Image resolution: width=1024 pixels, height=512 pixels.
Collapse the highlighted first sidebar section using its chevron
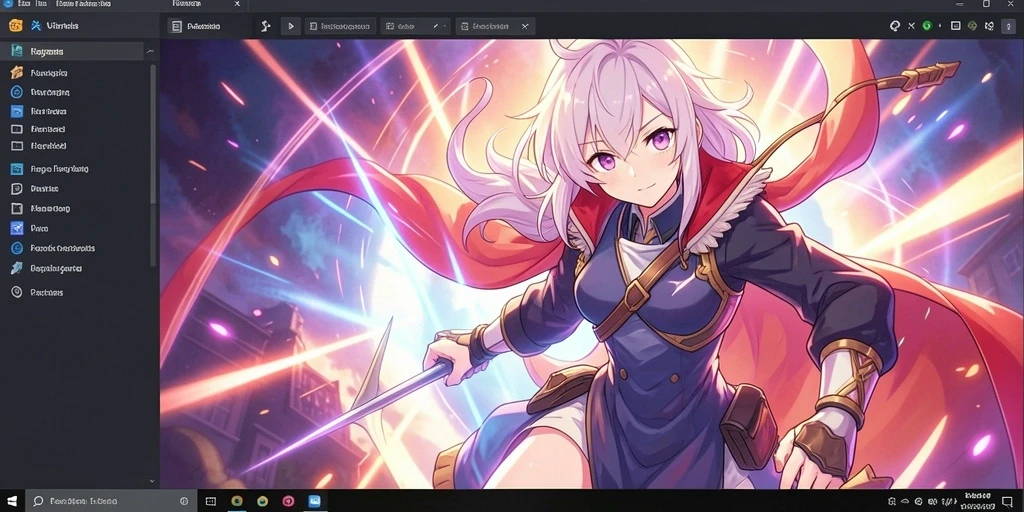point(150,51)
